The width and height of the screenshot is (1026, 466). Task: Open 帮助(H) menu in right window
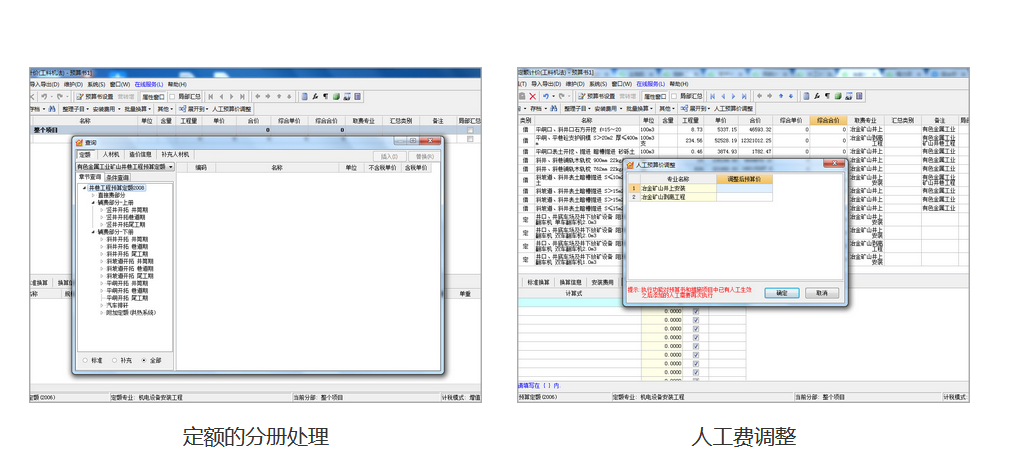click(x=679, y=84)
